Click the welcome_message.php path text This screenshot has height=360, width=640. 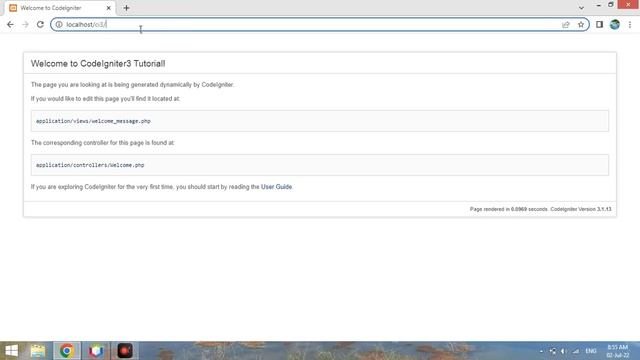(93, 121)
